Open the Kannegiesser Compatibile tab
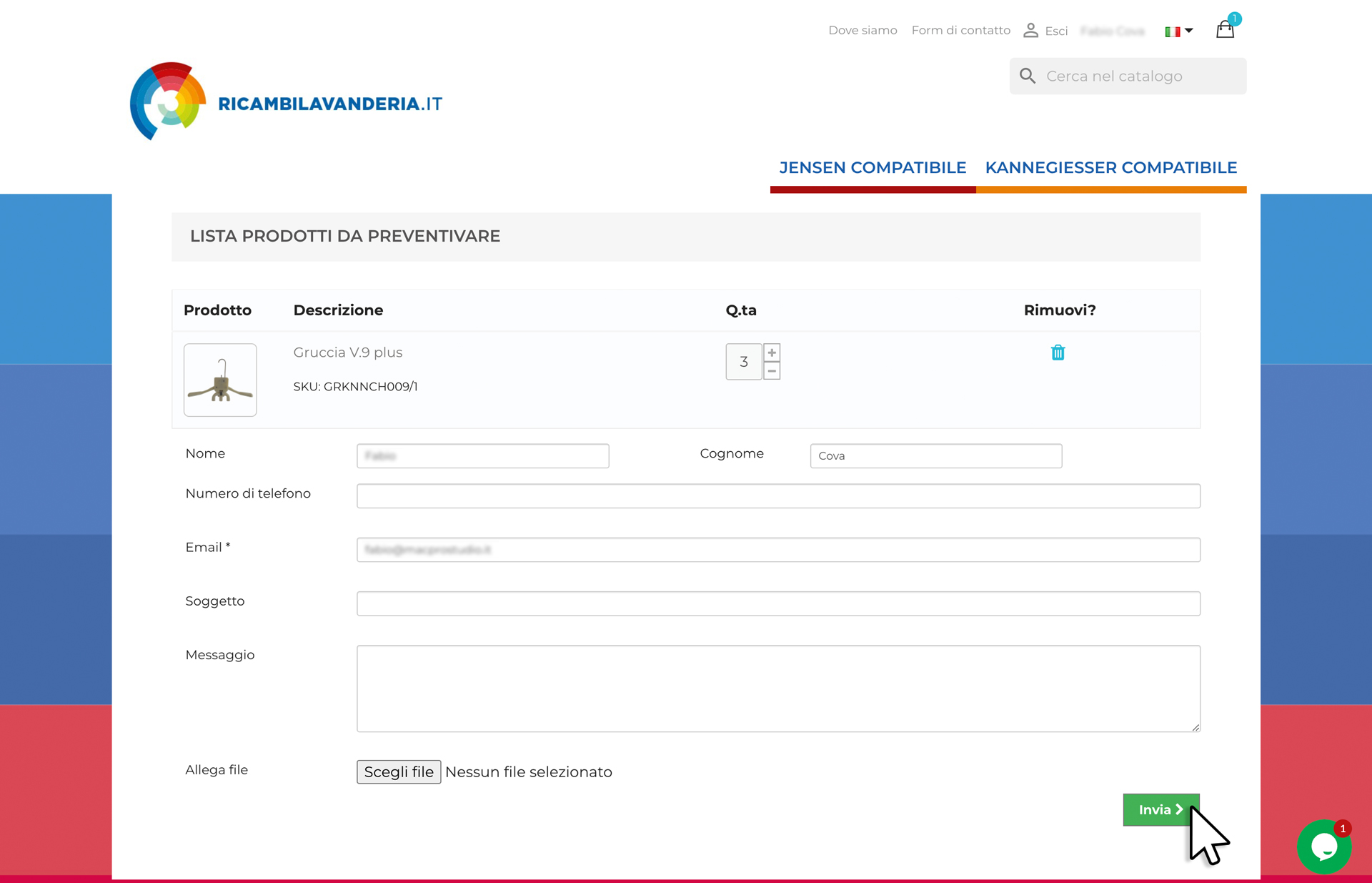The height and width of the screenshot is (883, 1372). pyautogui.click(x=1110, y=167)
